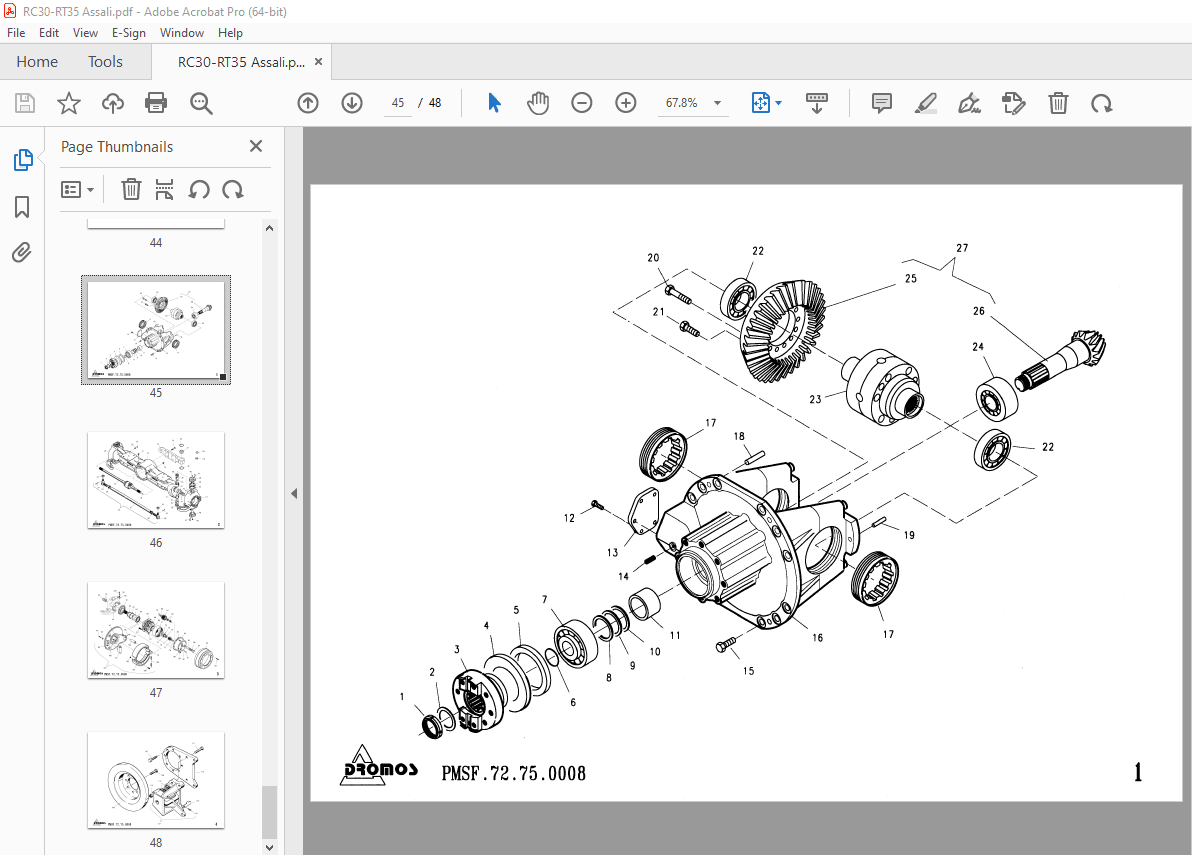The width and height of the screenshot is (1192, 855).
Task: Toggle the Page Thumbnails sidebar icon
Action: point(22,160)
